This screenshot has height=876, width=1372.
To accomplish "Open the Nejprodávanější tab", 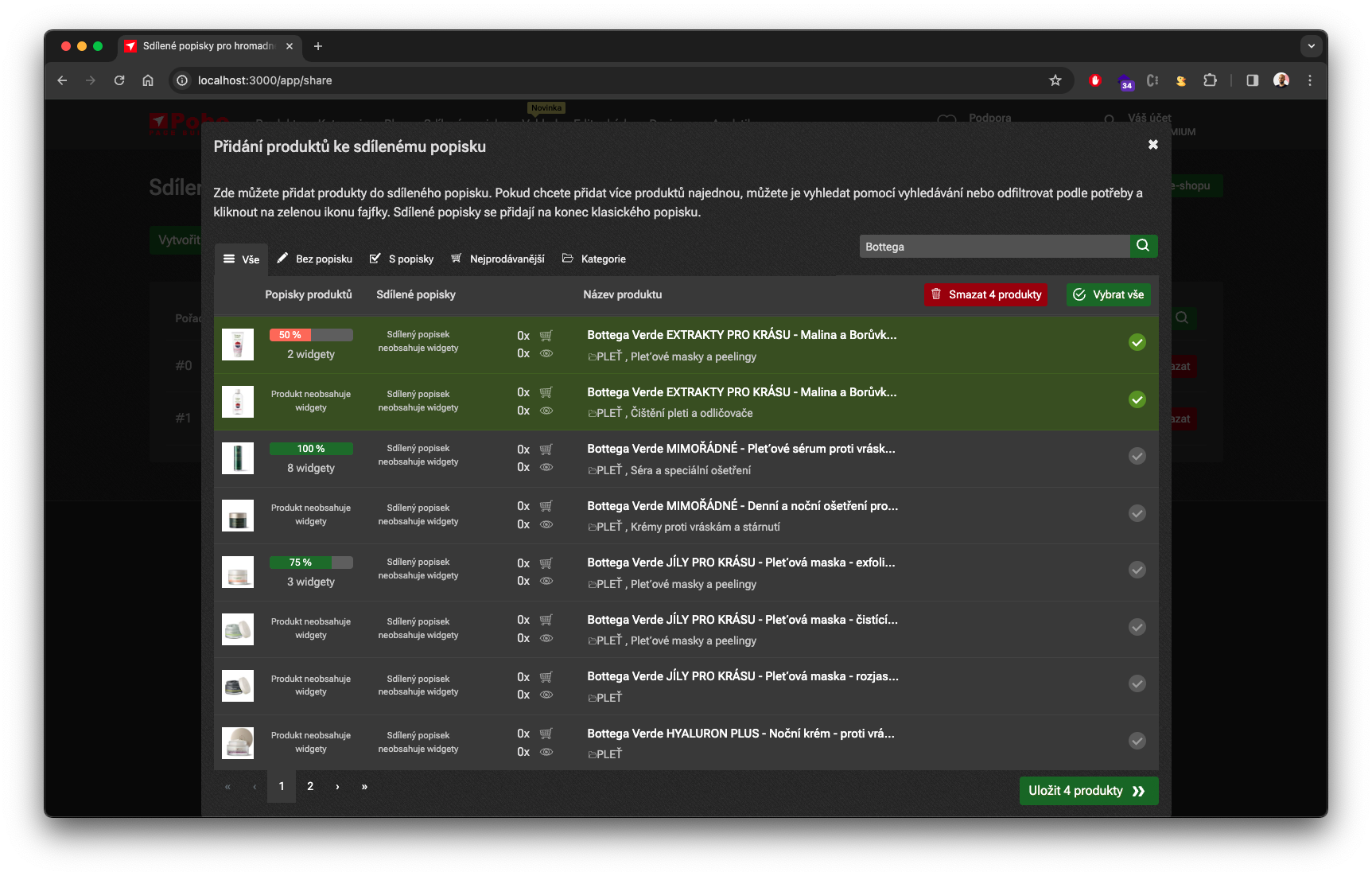I will [498, 259].
